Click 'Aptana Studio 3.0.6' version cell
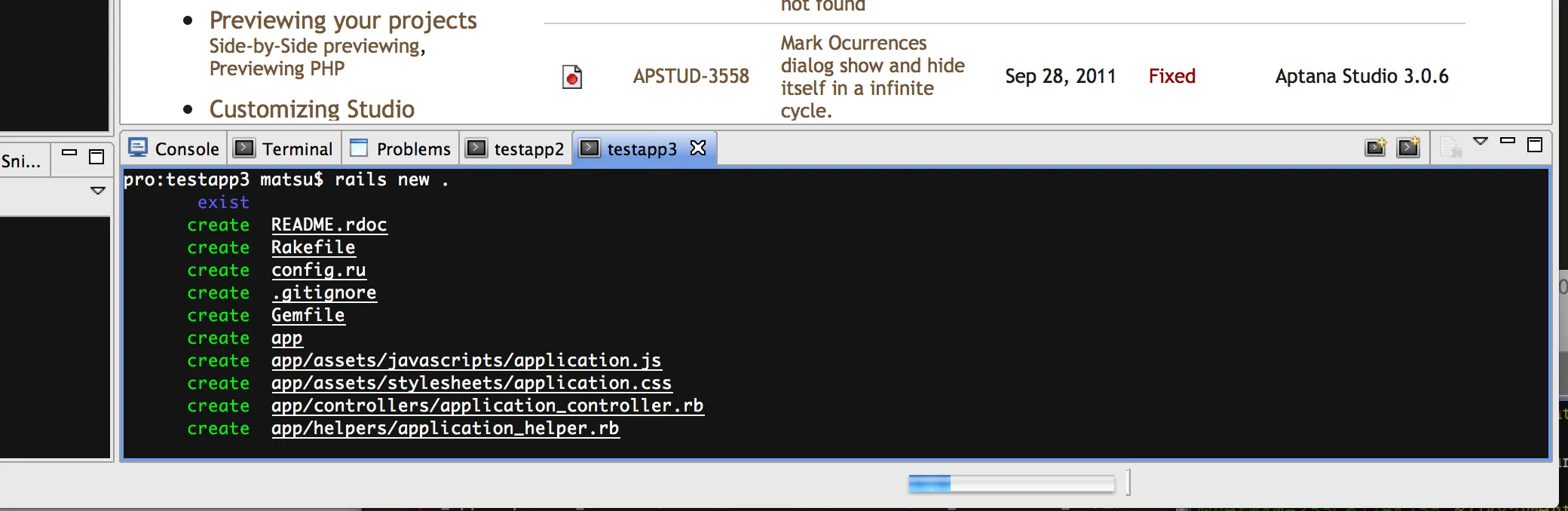Viewport: 1568px width, 511px height. coord(1362,76)
